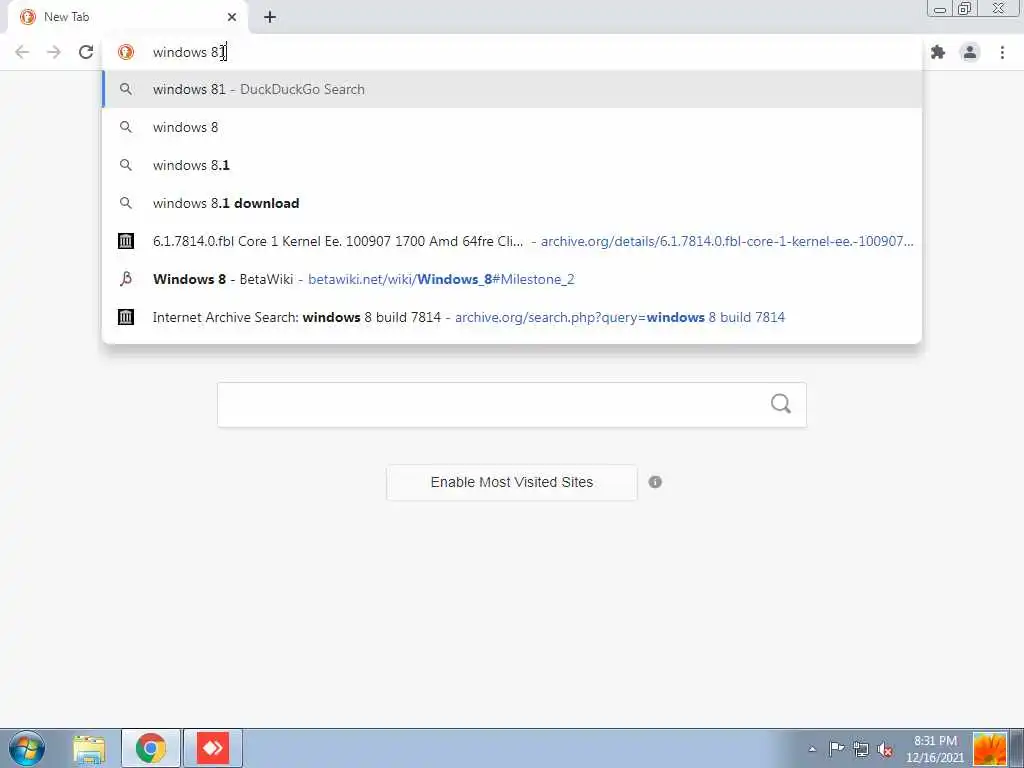This screenshot has height=768, width=1024.
Task: Click the browser forward arrow
Action: click(x=54, y=52)
